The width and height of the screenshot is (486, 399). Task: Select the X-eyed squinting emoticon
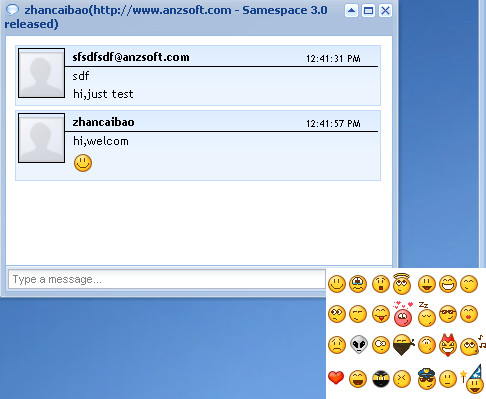tap(402, 379)
